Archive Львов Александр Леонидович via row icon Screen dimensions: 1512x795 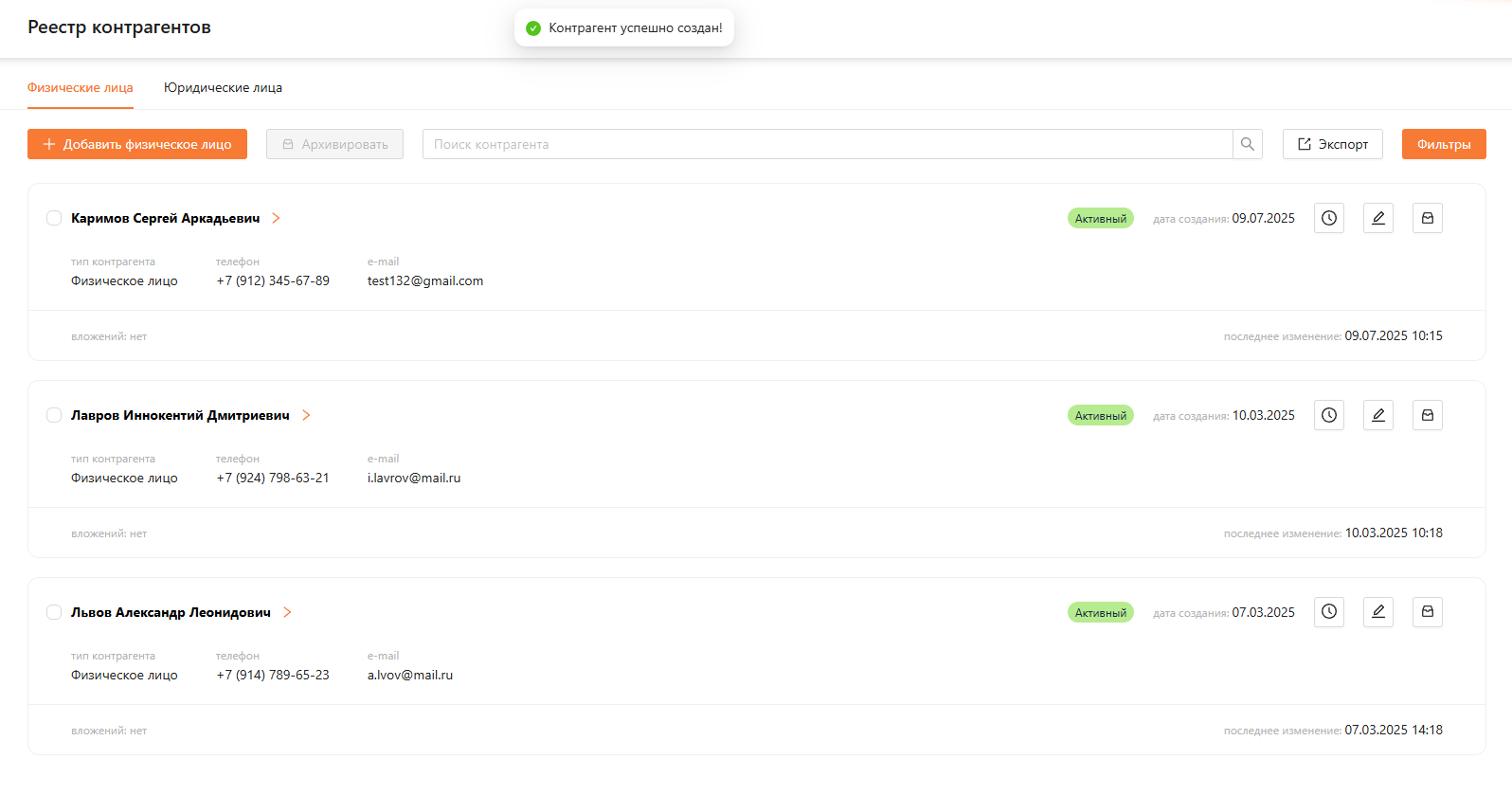coord(1427,612)
